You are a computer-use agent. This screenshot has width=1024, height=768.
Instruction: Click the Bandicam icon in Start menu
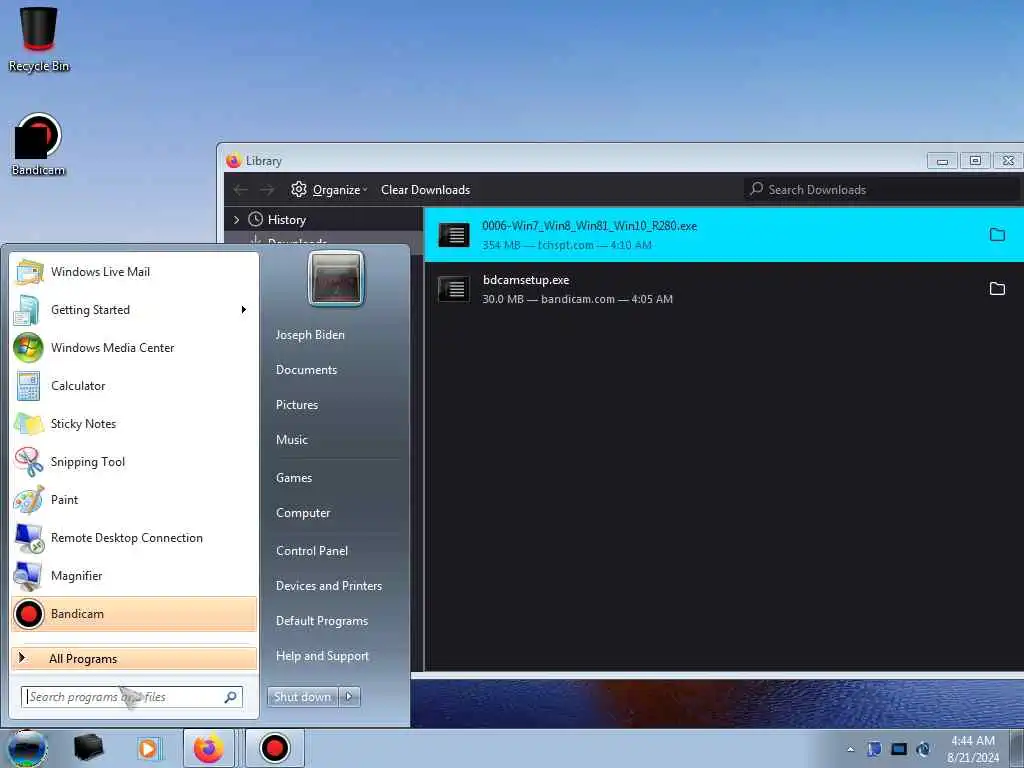29,614
